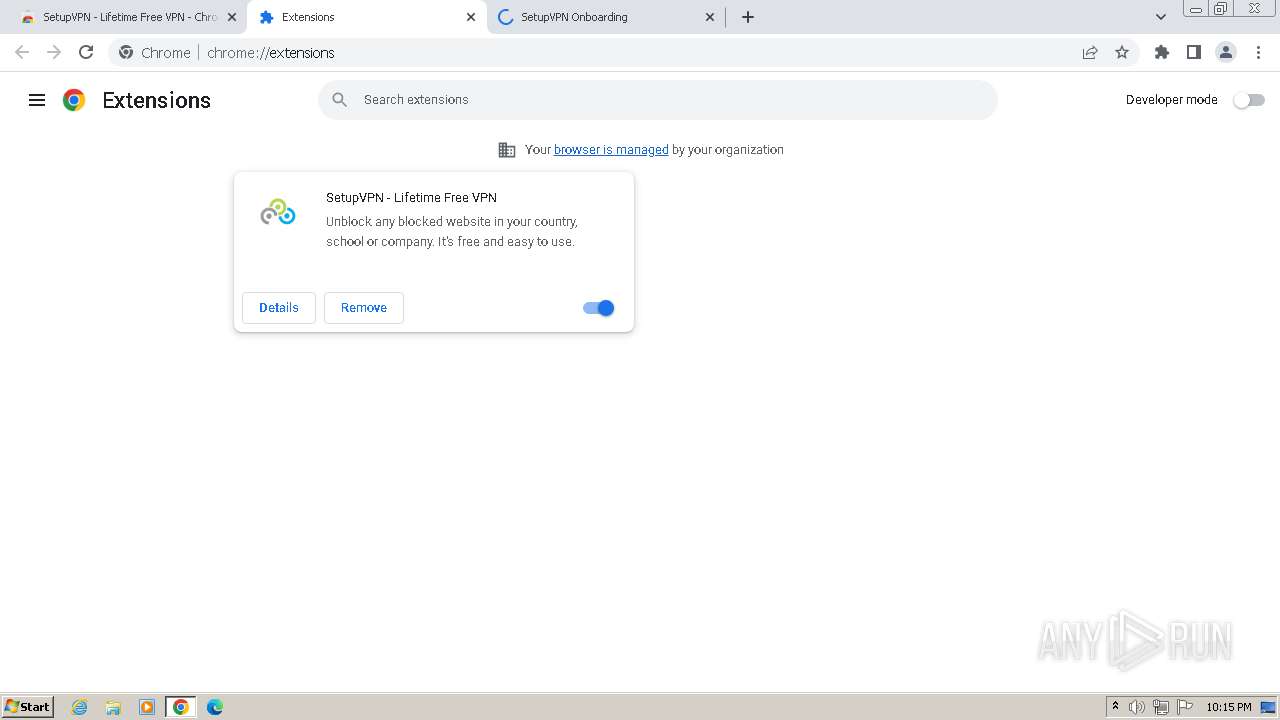Screen dimensions: 1280x720
Task: Launch Microsoft Edge from taskbar
Action: [x=215, y=707]
